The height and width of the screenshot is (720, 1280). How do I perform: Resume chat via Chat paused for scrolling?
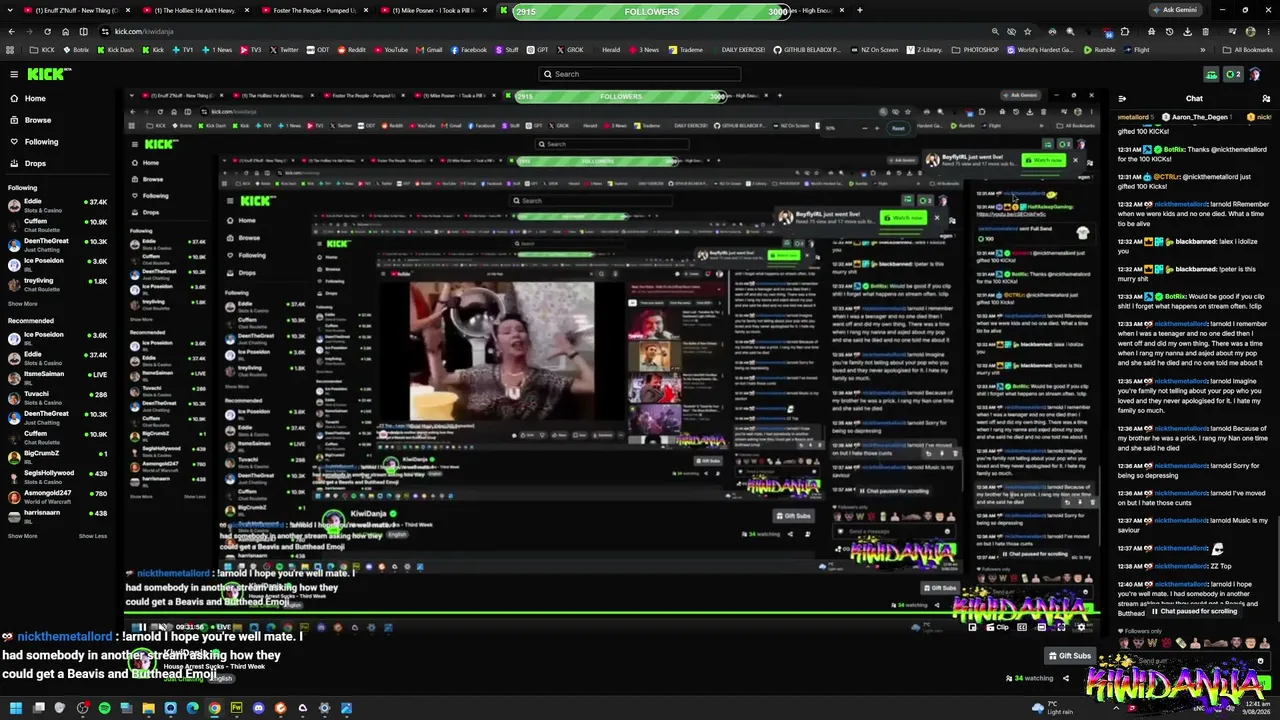coord(1194,612)
